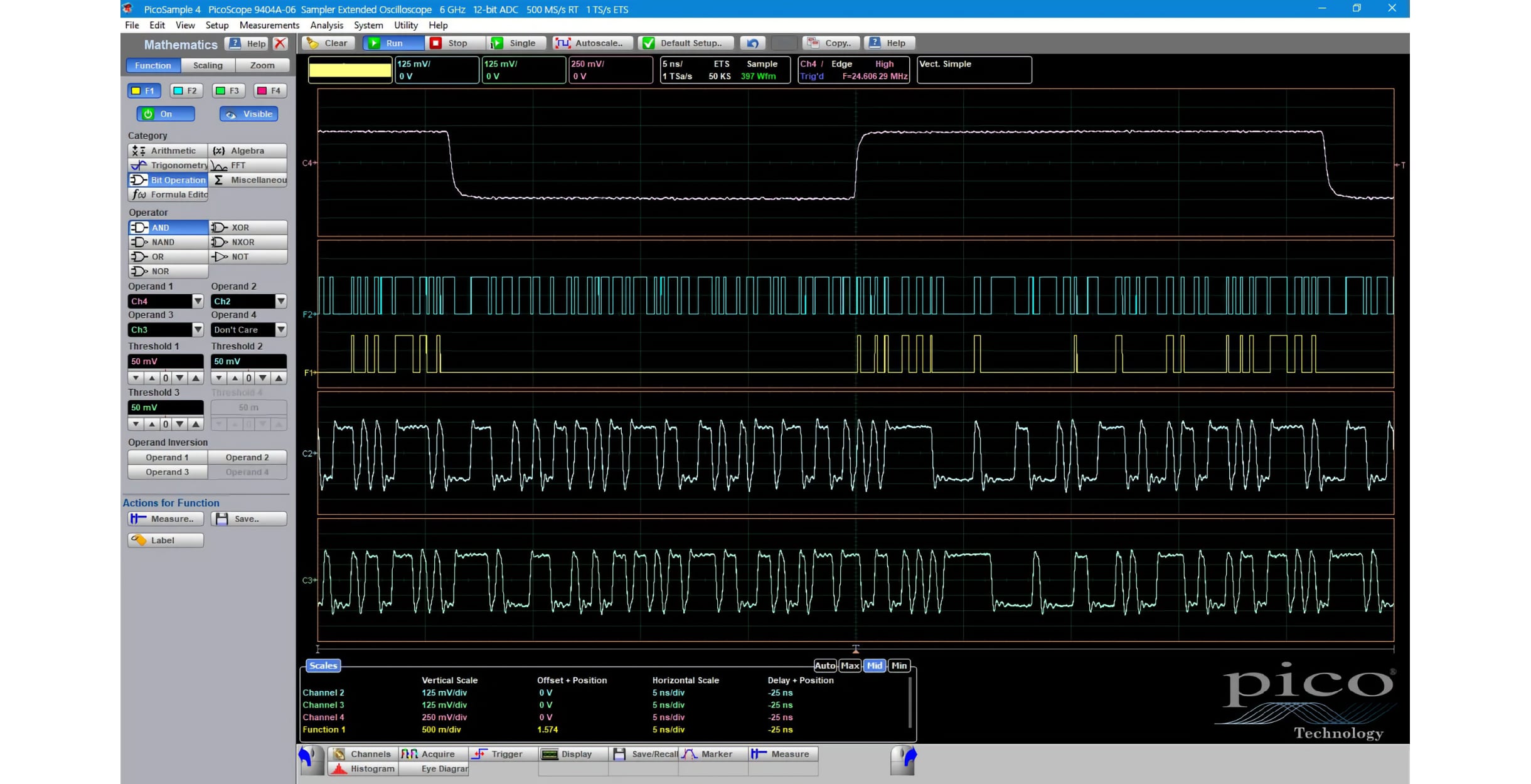Image resolution: width=1531 pixels, height=784 pixels.
Task: Click the Clear toolbar button
Action: pos(328,43)
